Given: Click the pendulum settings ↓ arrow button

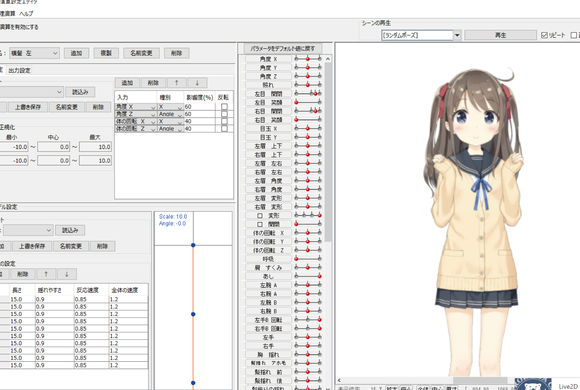Looking at the screenshot, I should [67, 274].
